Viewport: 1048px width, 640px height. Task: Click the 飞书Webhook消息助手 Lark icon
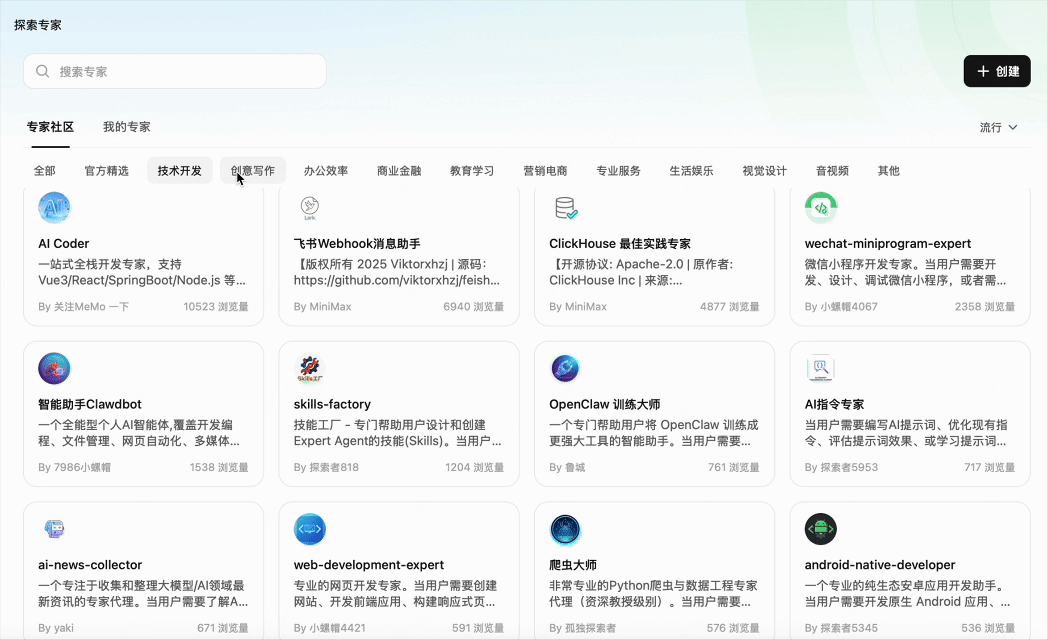(310, 208)
